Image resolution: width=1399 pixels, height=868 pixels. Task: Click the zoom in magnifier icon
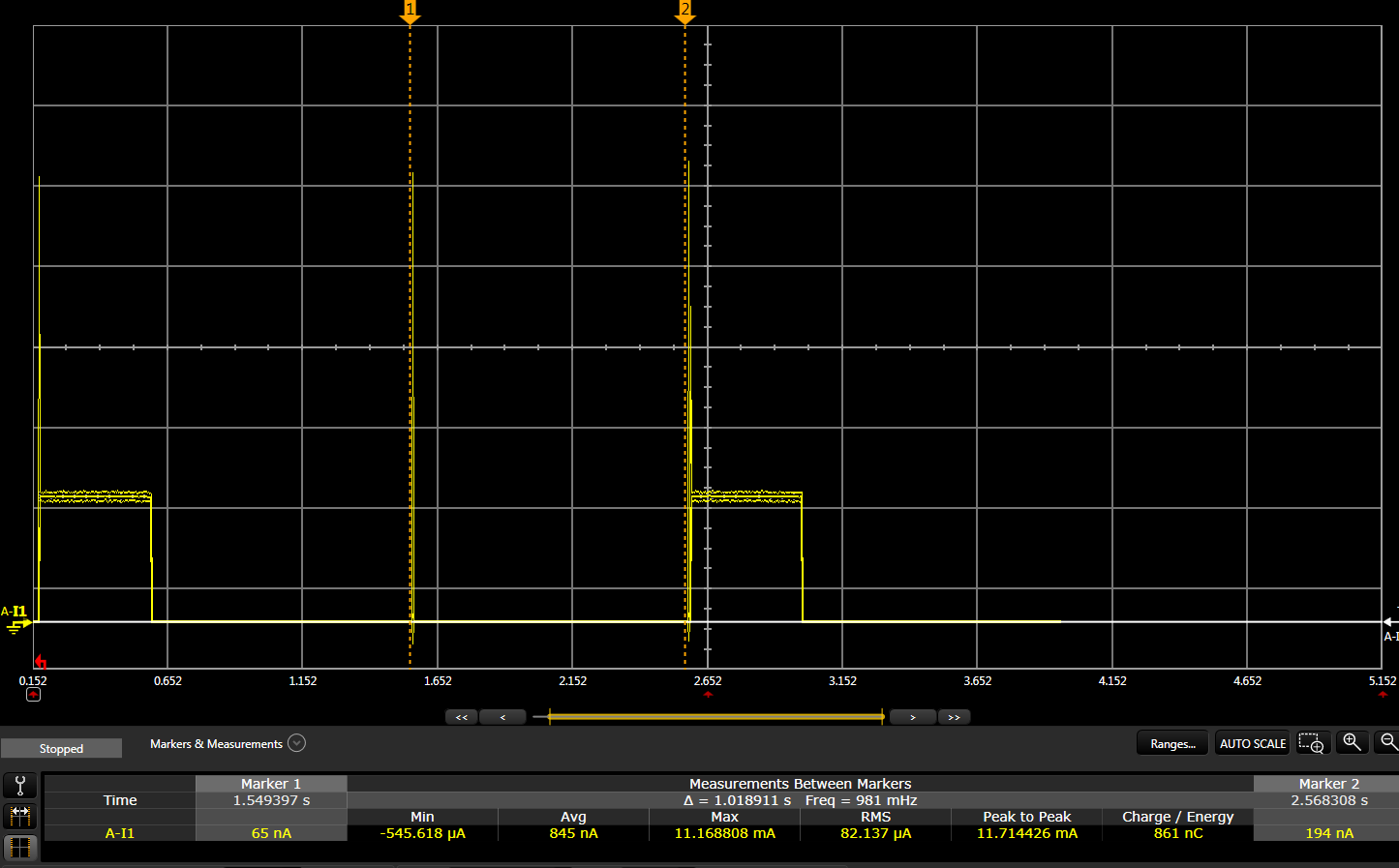click(1352, 742)
